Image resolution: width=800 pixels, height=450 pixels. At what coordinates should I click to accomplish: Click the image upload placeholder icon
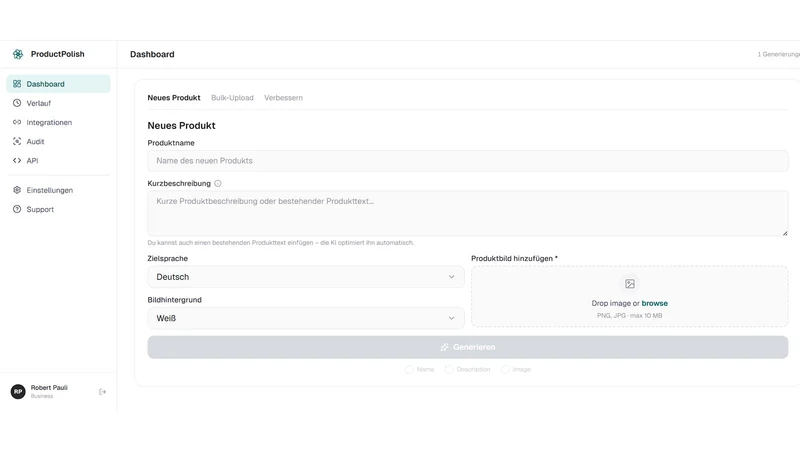pyautogui.click(x=630, y=284)
